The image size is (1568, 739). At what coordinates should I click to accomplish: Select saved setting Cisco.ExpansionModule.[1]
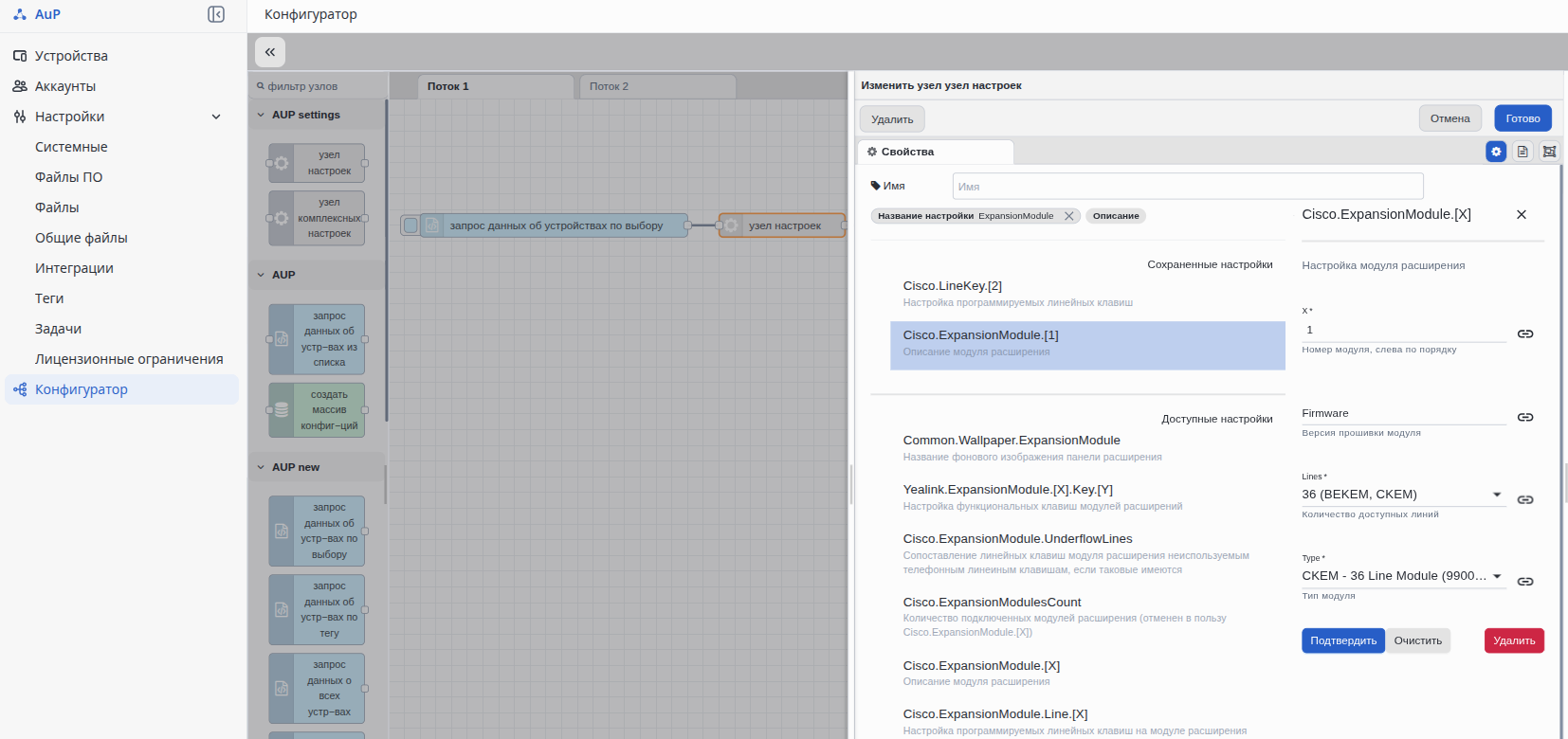coord(1087,345)
